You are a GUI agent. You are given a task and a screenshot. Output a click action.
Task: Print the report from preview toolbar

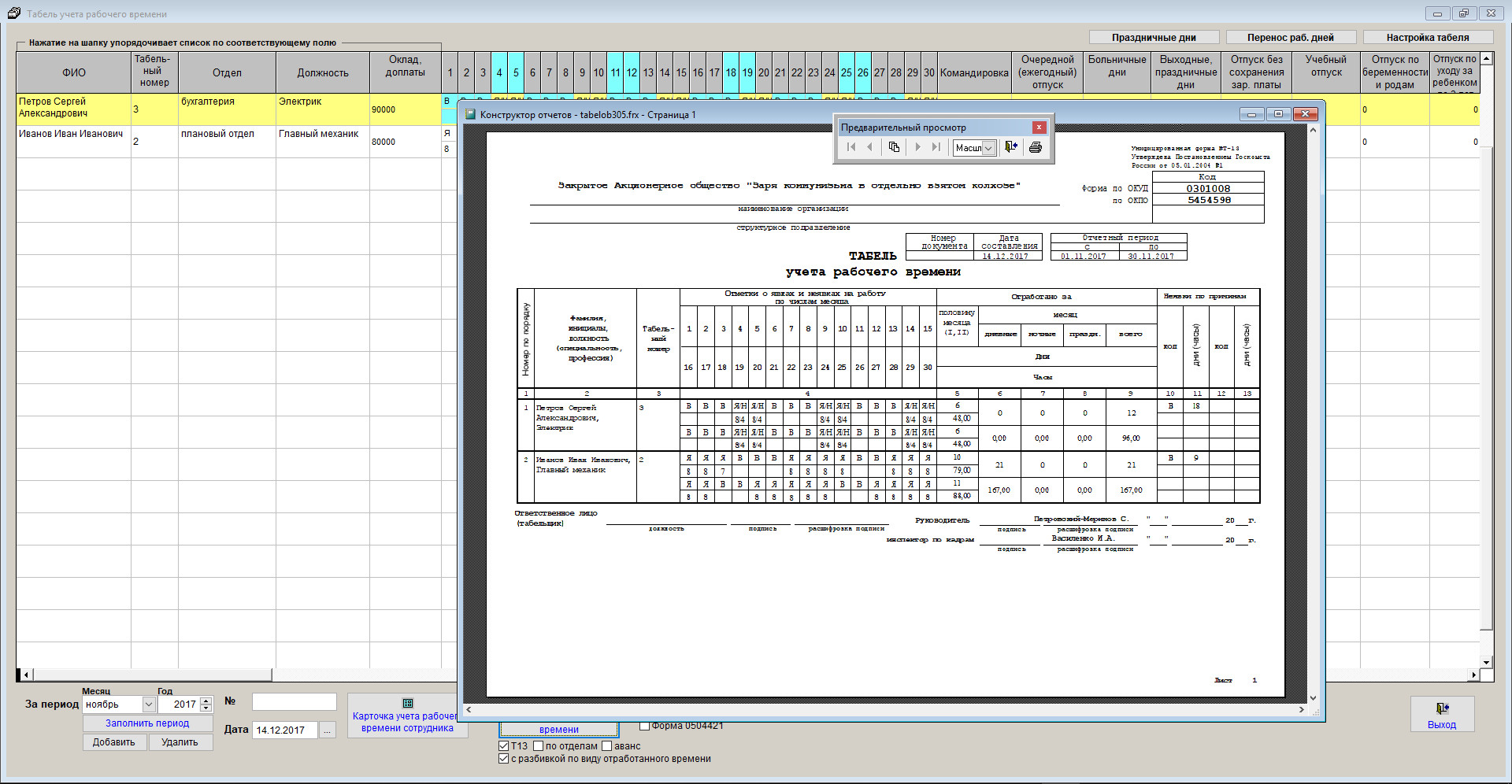[1035, 147]
